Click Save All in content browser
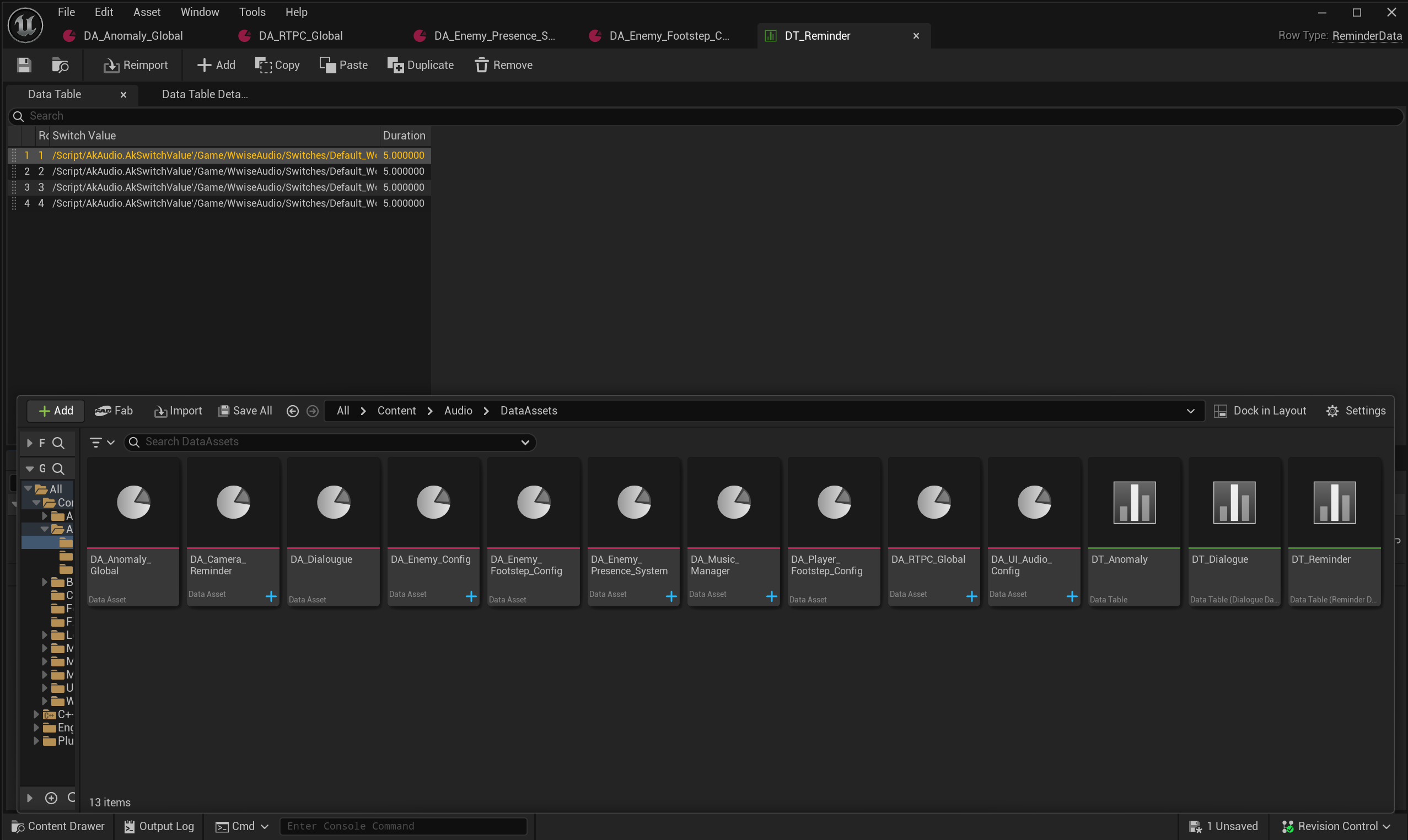 245,411
